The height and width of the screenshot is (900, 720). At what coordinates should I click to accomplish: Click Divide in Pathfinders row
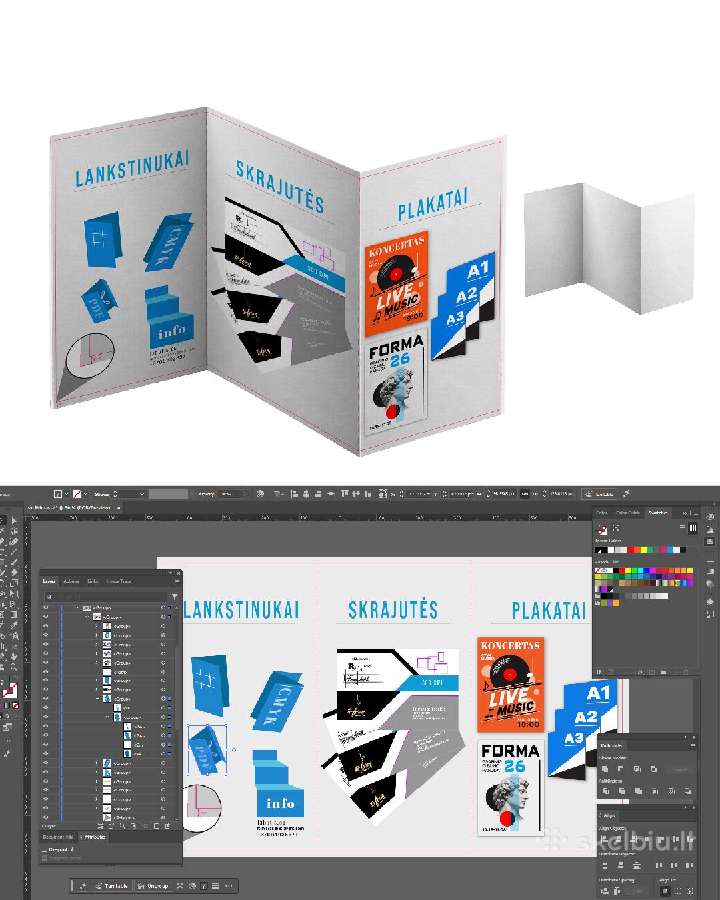(x=606, y=791)
